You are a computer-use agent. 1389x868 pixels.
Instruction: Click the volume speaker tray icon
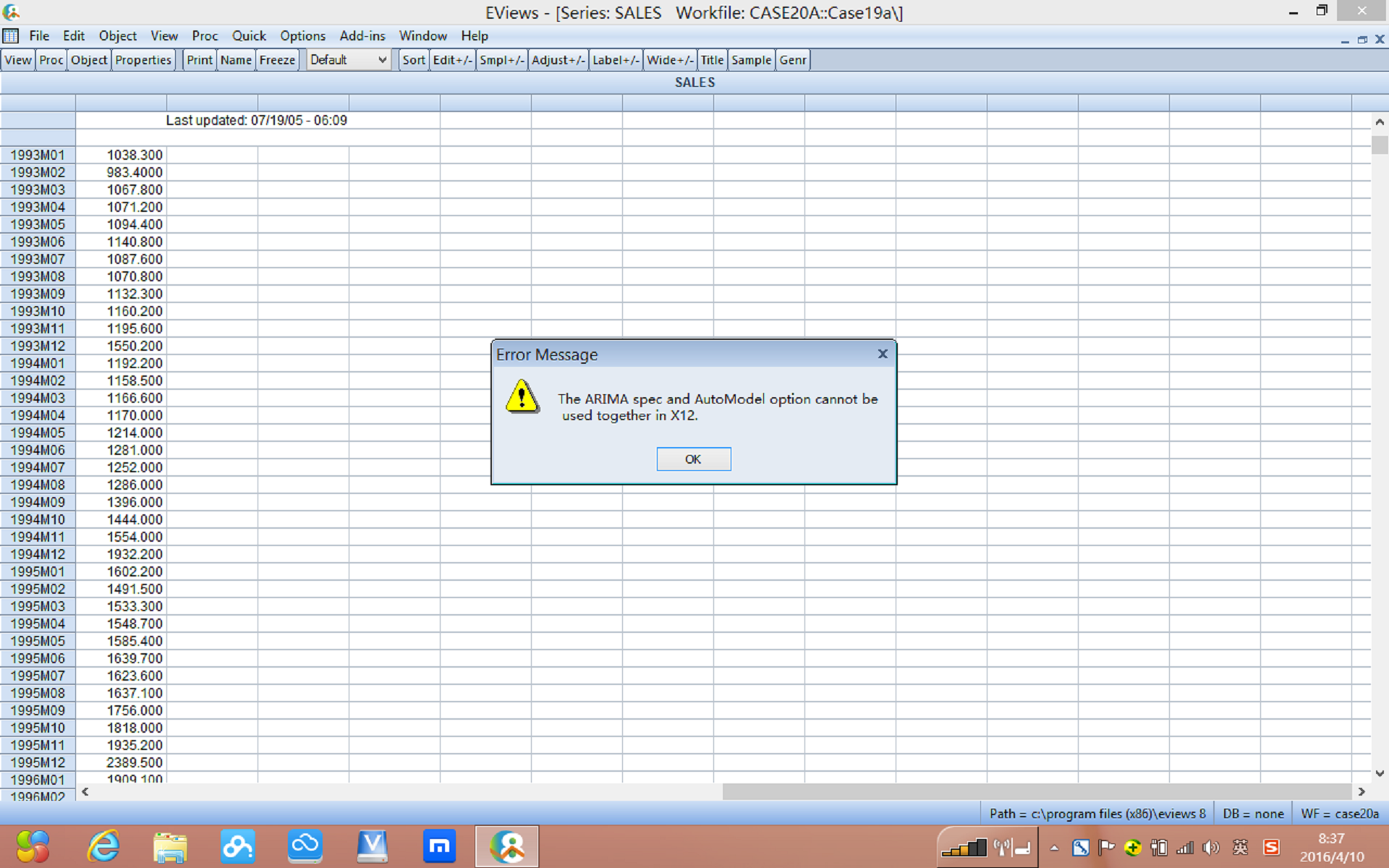(x=1210, y=848)
